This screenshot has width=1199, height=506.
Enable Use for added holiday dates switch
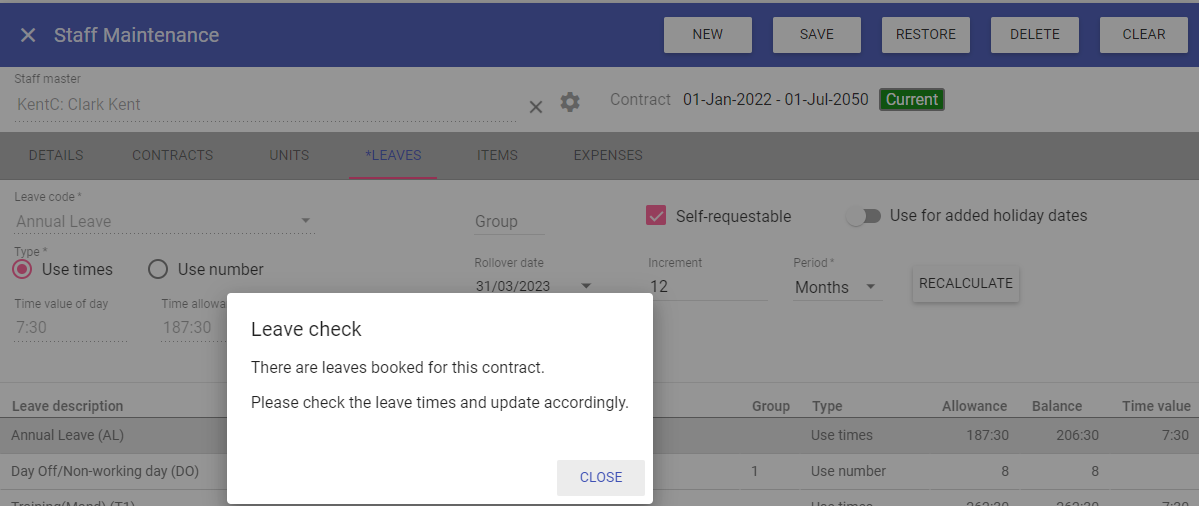(x=864, y=216)
